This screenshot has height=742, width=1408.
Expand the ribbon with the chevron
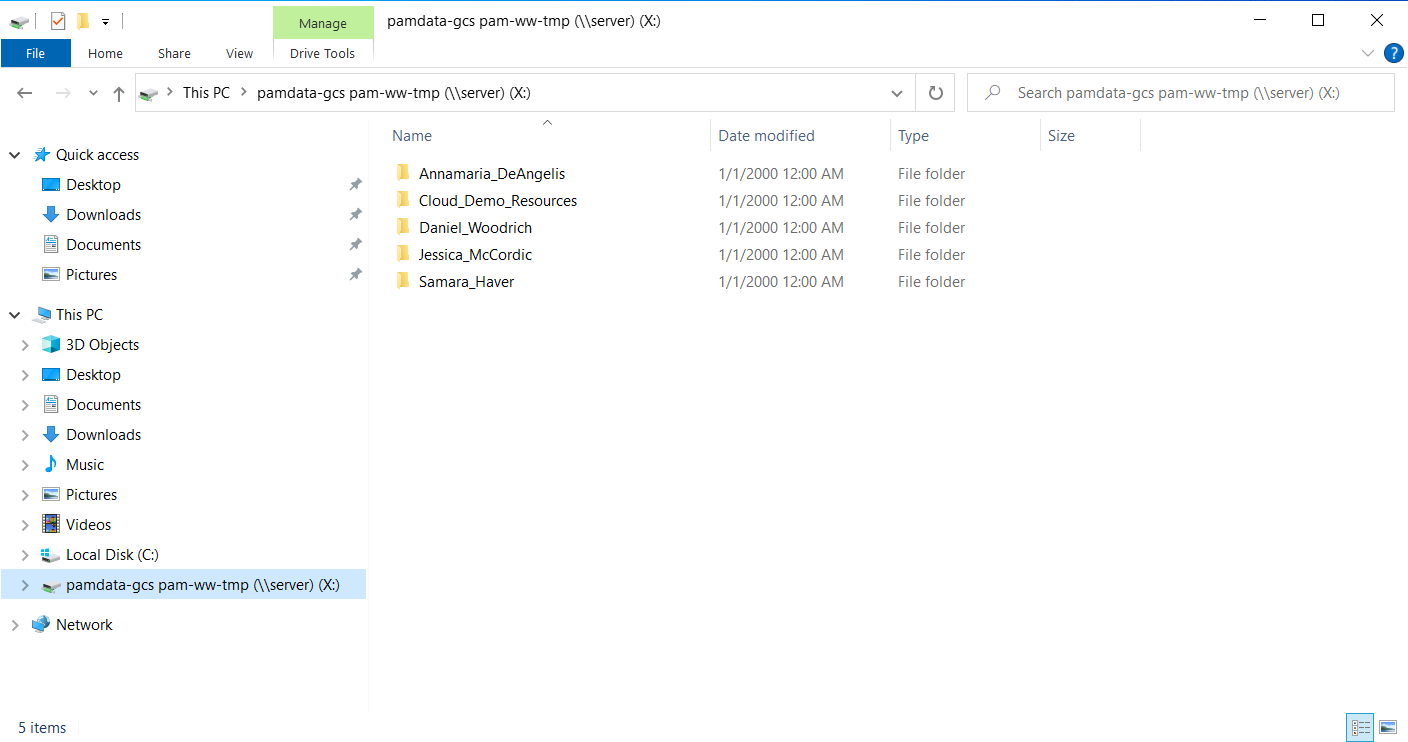tap(1367, 53)
